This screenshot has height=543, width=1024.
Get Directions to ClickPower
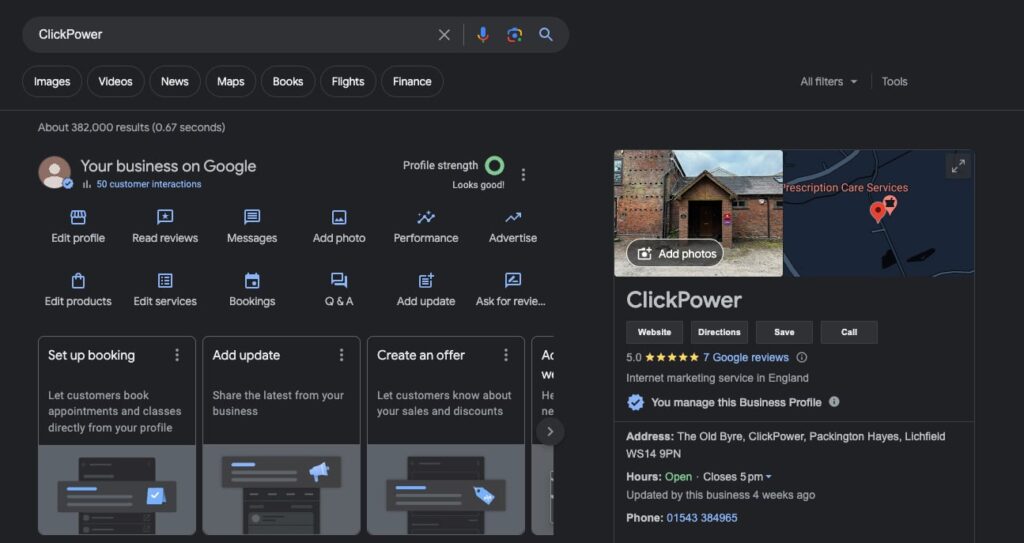[x=719, y=332]
